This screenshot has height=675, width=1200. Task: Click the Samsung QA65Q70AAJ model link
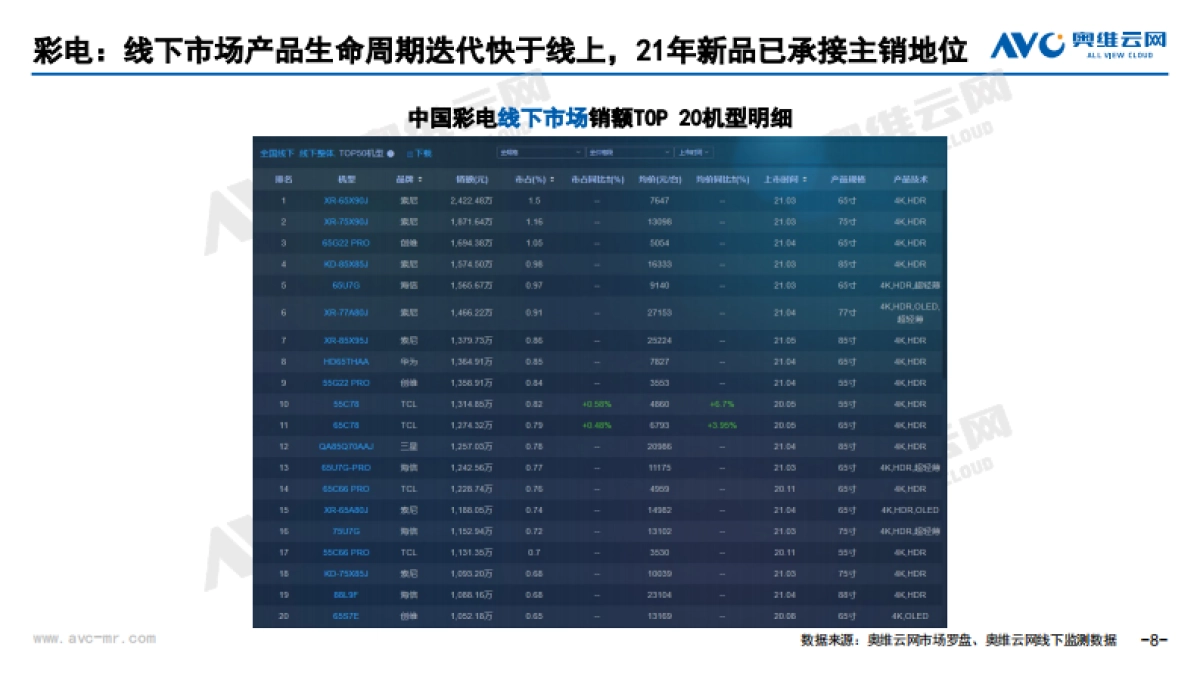pyautogui.click(x=346, y=446)
